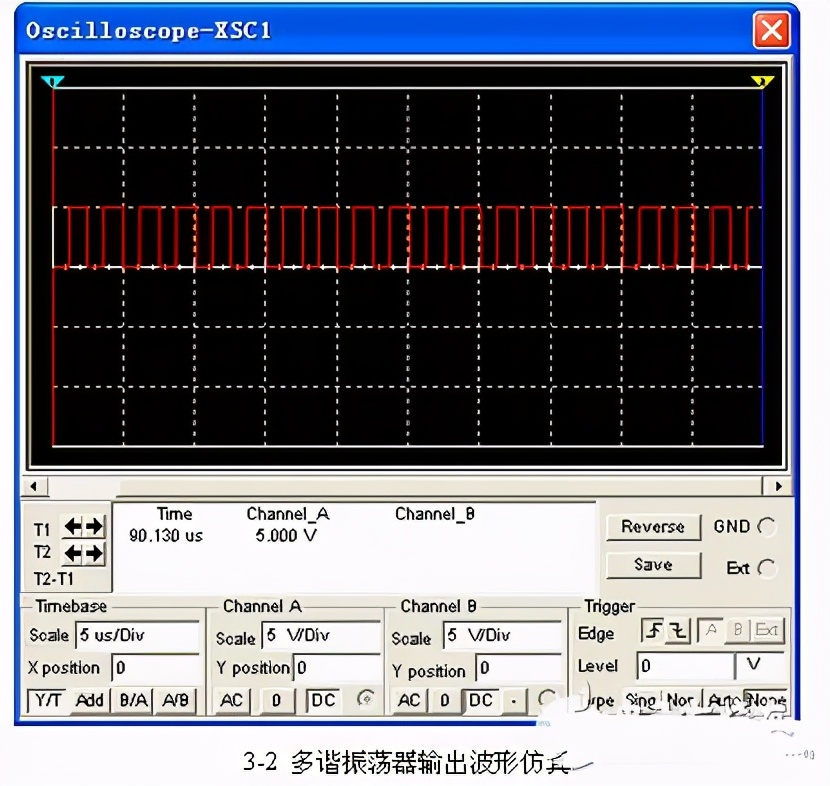The image size is (830, 786).
Task: Enable AC coupling on Channel A
Action: (231, 700)
